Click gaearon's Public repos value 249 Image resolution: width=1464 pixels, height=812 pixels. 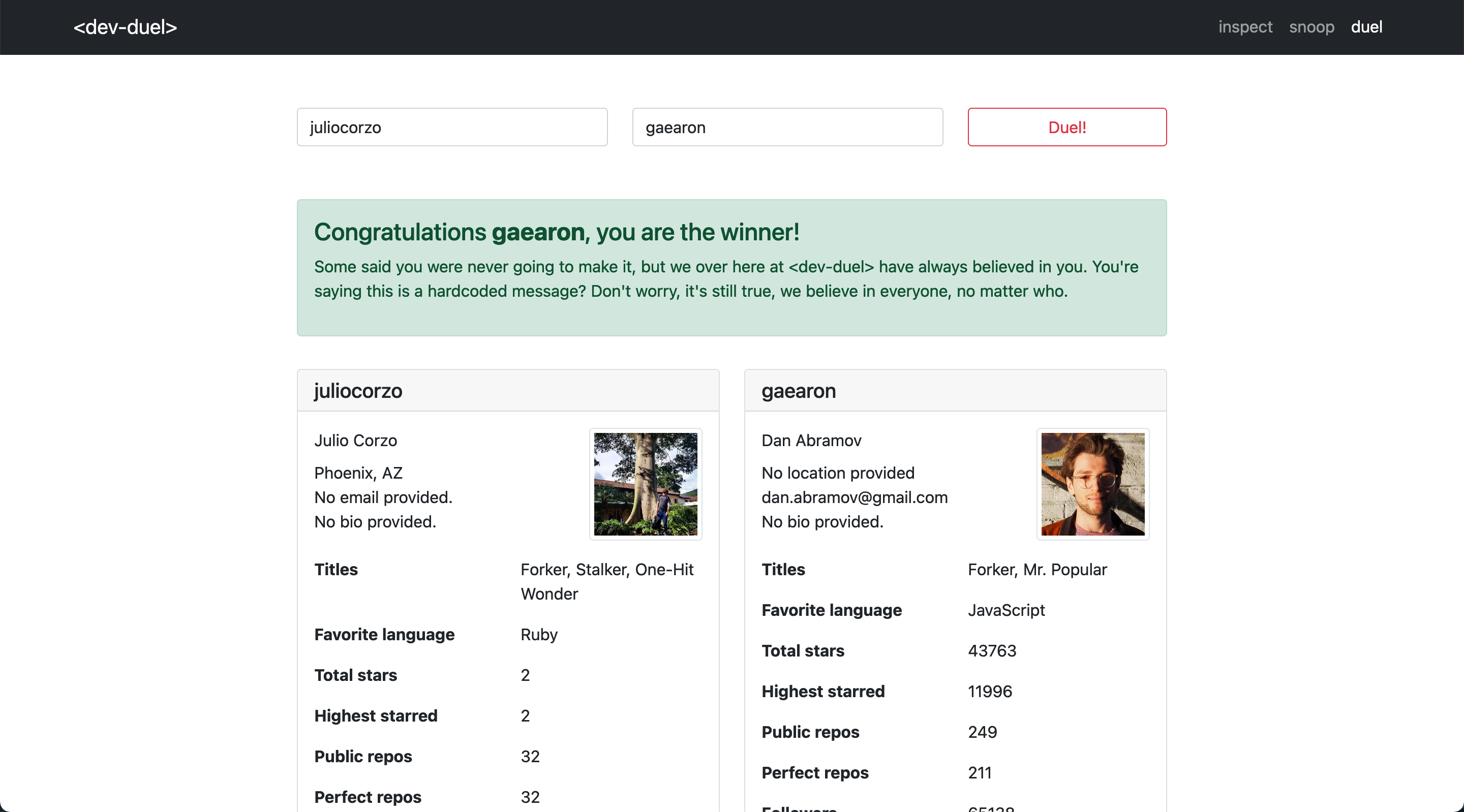tap(982, 732)
